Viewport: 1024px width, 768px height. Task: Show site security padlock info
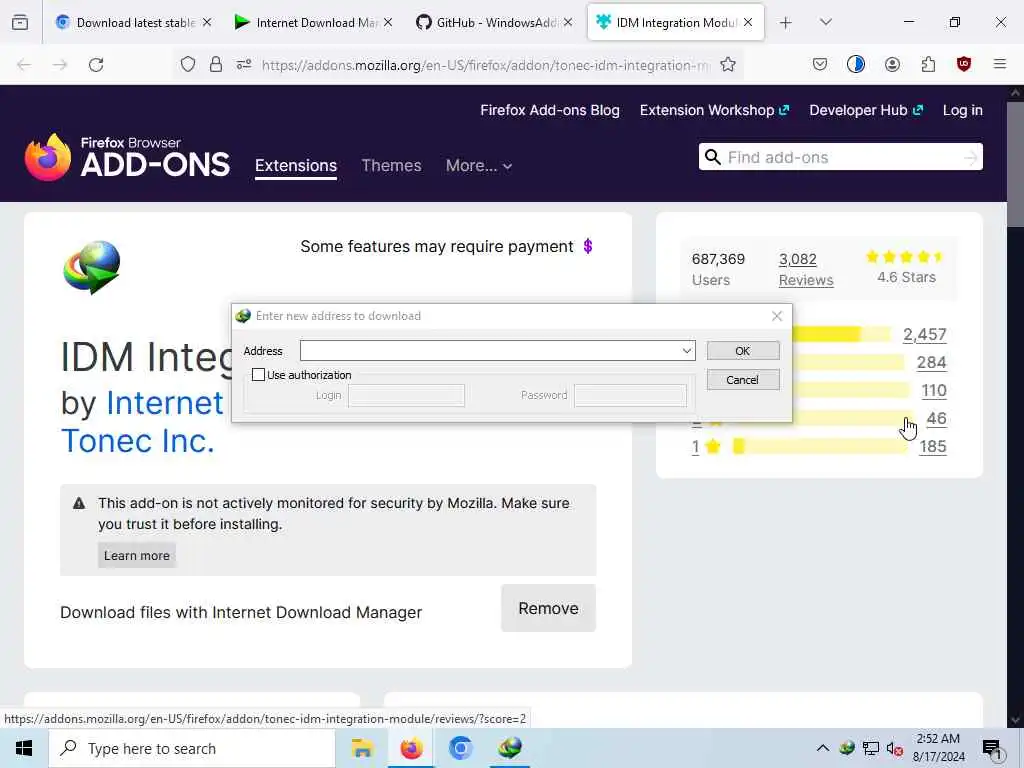(216, 65)
